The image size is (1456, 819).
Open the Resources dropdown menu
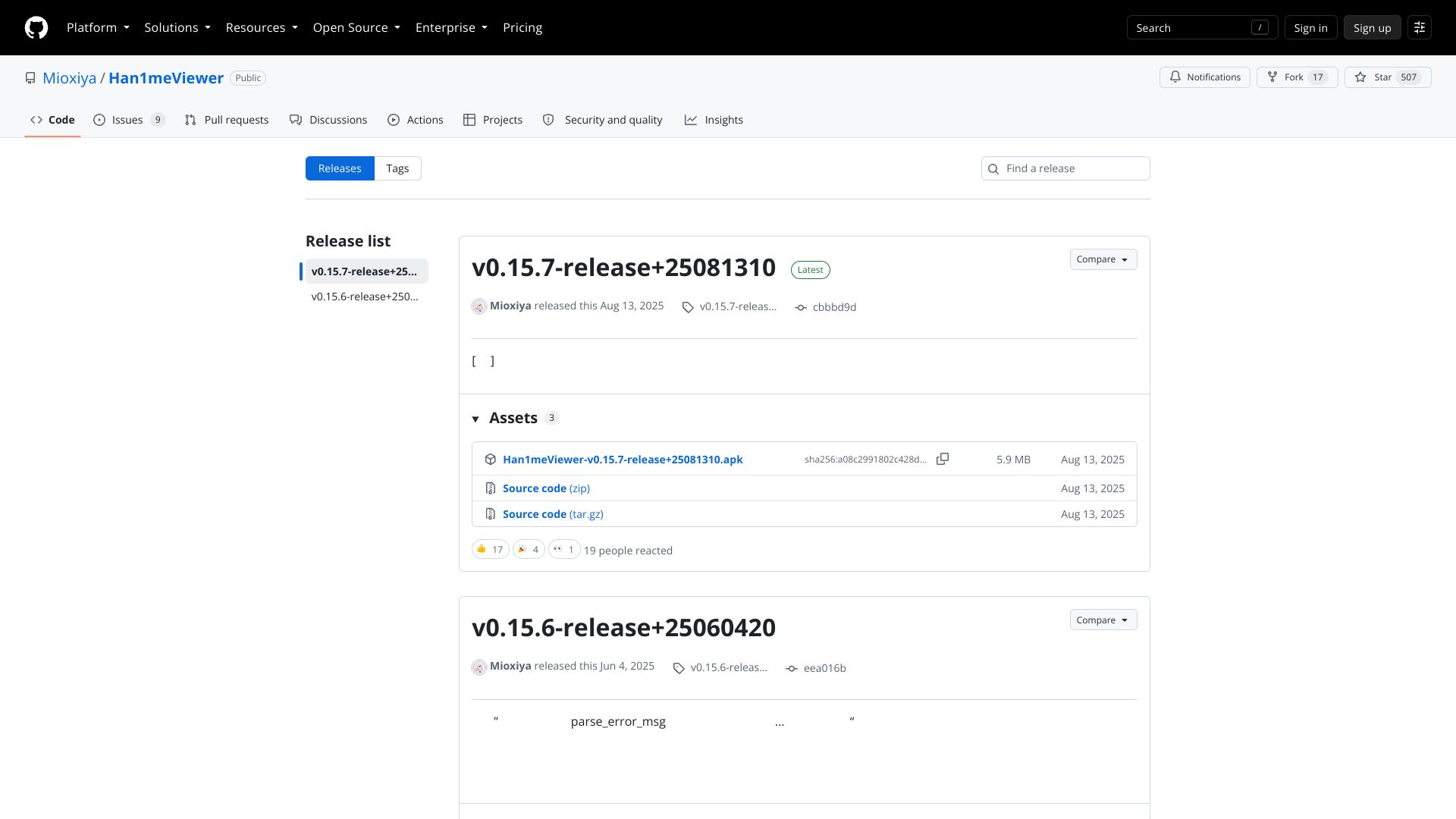262,27
